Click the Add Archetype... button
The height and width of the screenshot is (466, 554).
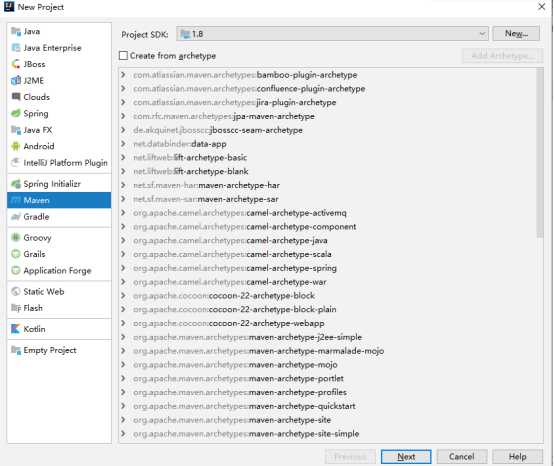pyautogui.click(x=502, y=55)
